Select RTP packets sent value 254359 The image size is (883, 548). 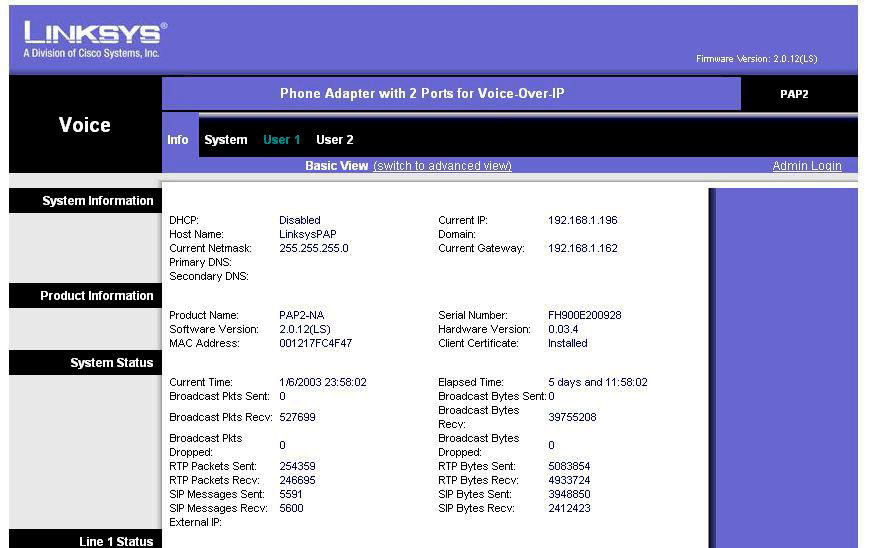coord(297,466)
